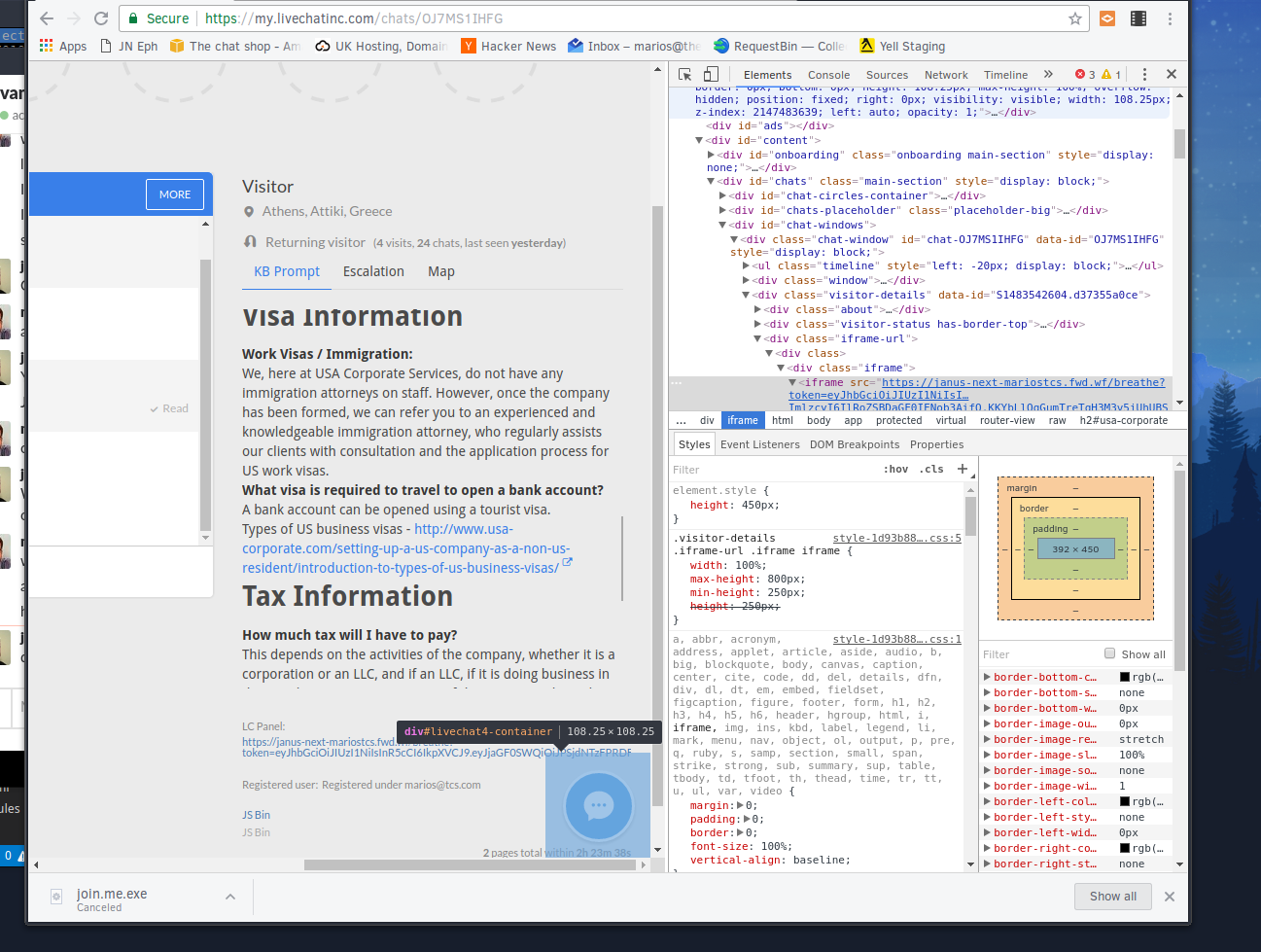Expand the visitor-status node
1261x952 pixels.
click(x=757, y=325)
